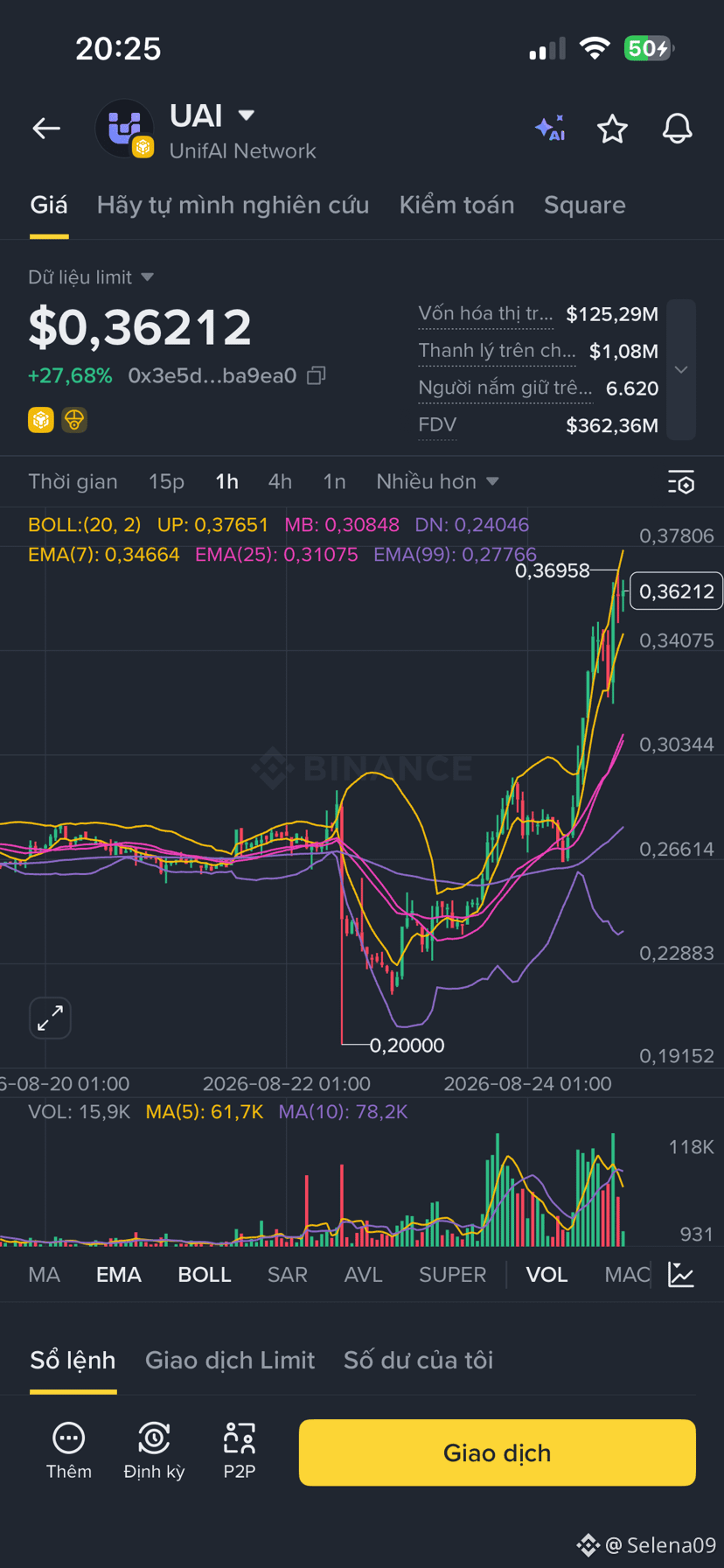This screenshot has width=724, height=1568.
Task: Add UAI to favorites with star icon
Action: coord(612,129)
